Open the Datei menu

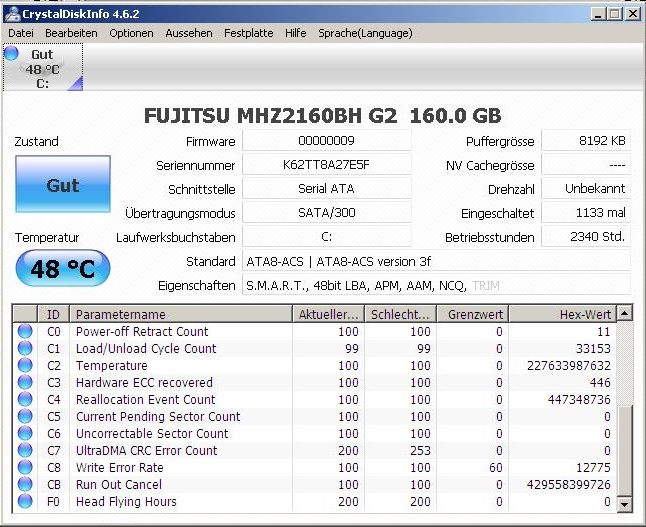pyautogui.click(x=21, y=33)
